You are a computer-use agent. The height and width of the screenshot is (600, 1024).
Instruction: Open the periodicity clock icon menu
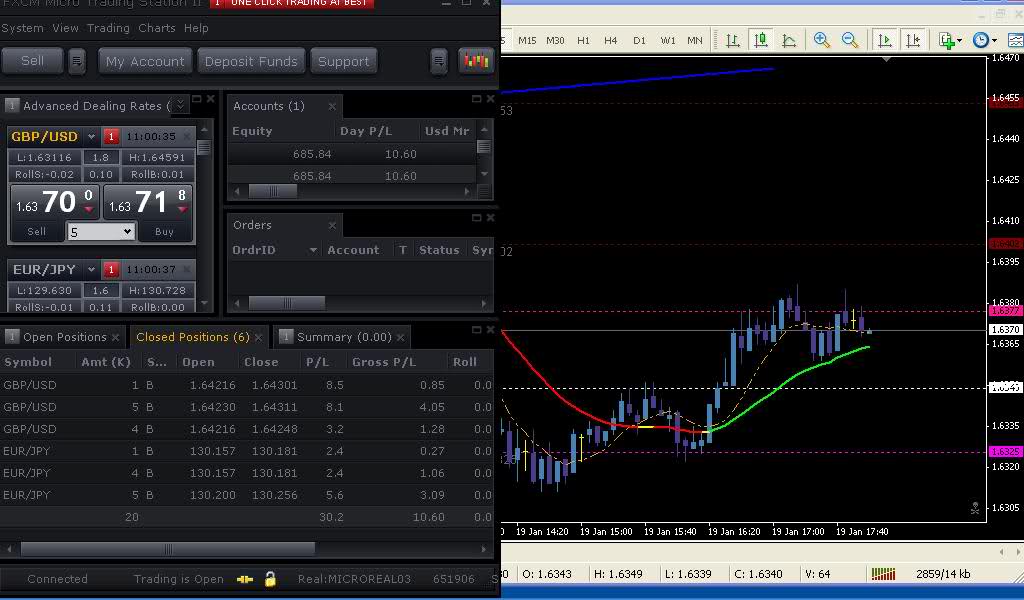tap(983, 40)
